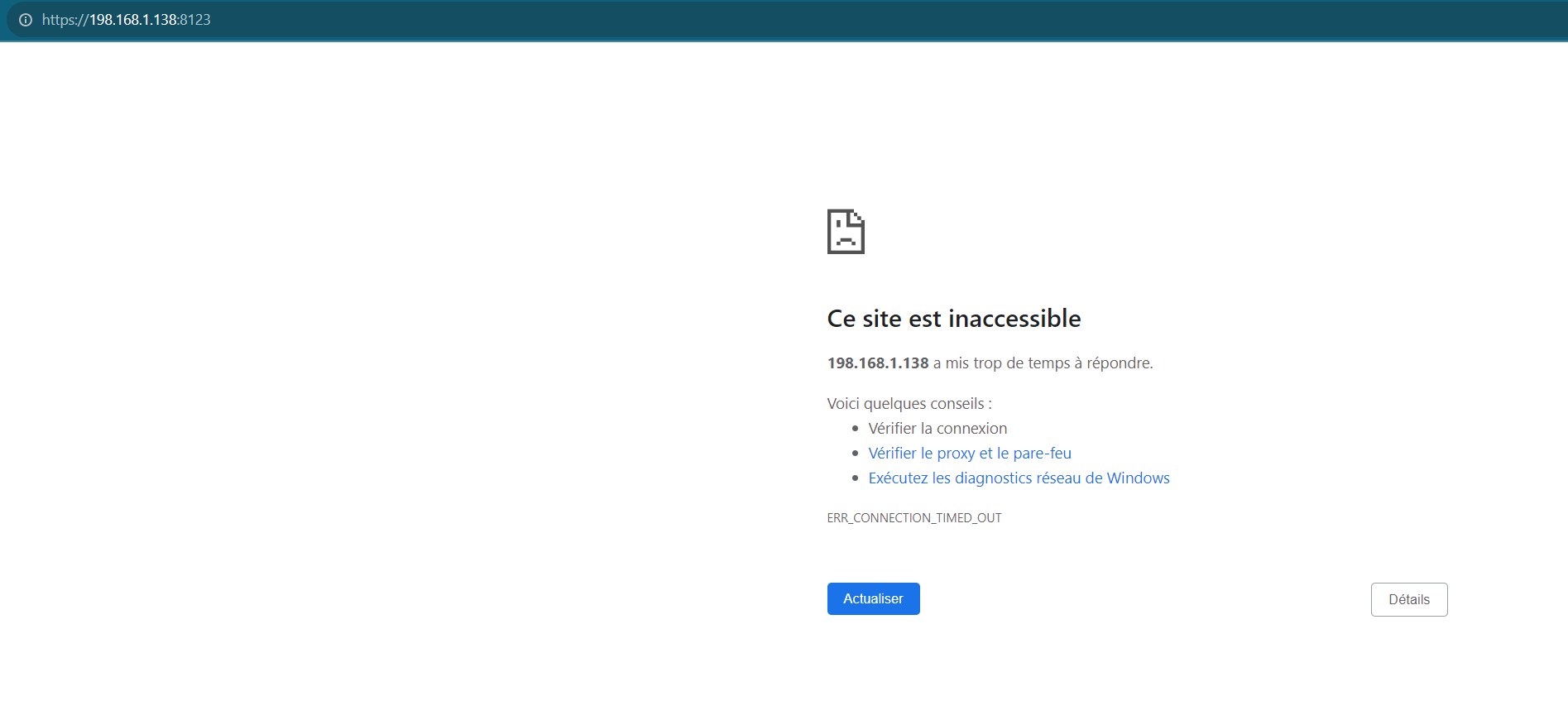
Task: Click the 'Ce site est inaccessible' heading
Action: click(953, 319)
